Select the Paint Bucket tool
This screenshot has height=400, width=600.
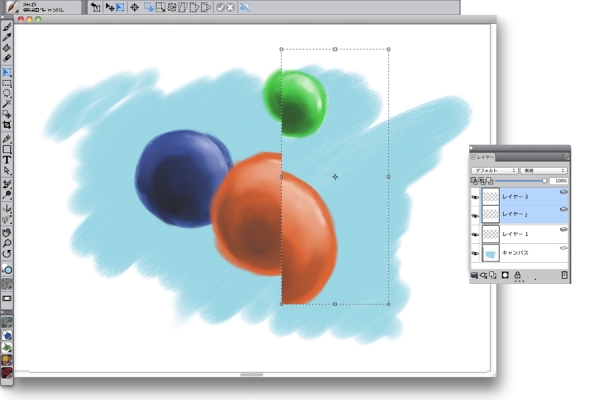point(7,47)
